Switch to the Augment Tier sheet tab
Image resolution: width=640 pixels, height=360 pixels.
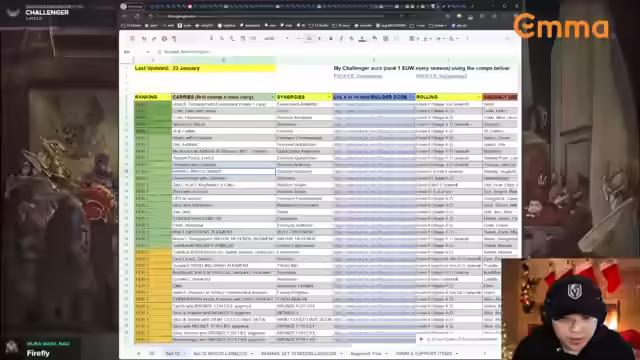pyautogui.click(x=369, y=353)
